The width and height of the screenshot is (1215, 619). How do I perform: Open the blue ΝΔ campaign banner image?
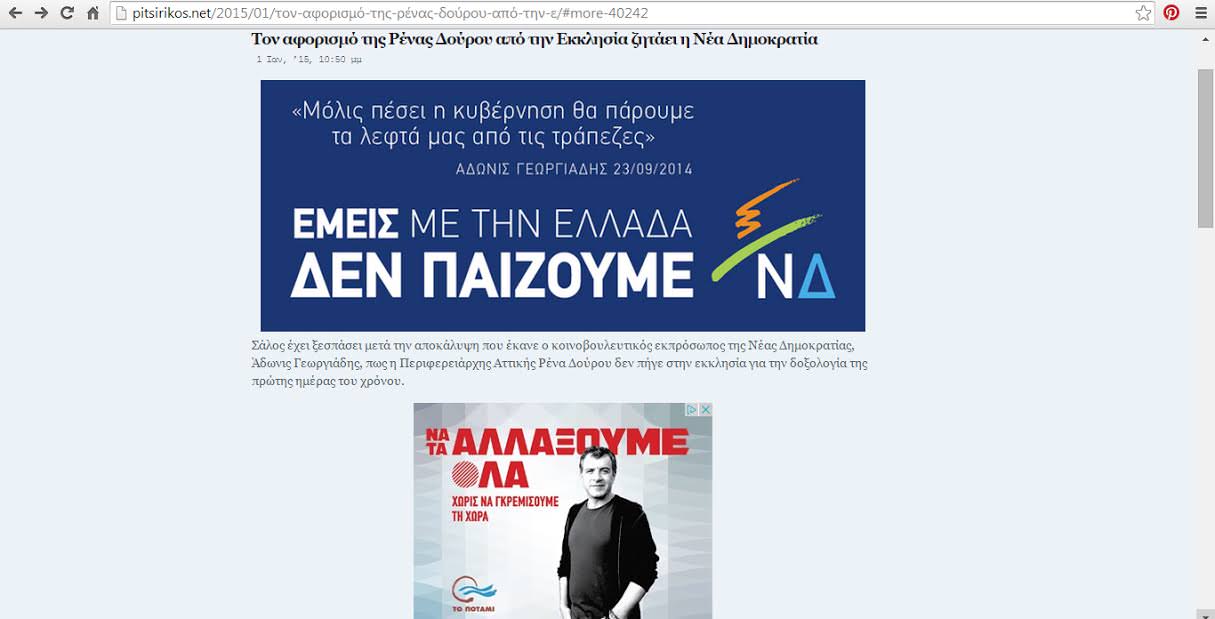pos(563,205)
